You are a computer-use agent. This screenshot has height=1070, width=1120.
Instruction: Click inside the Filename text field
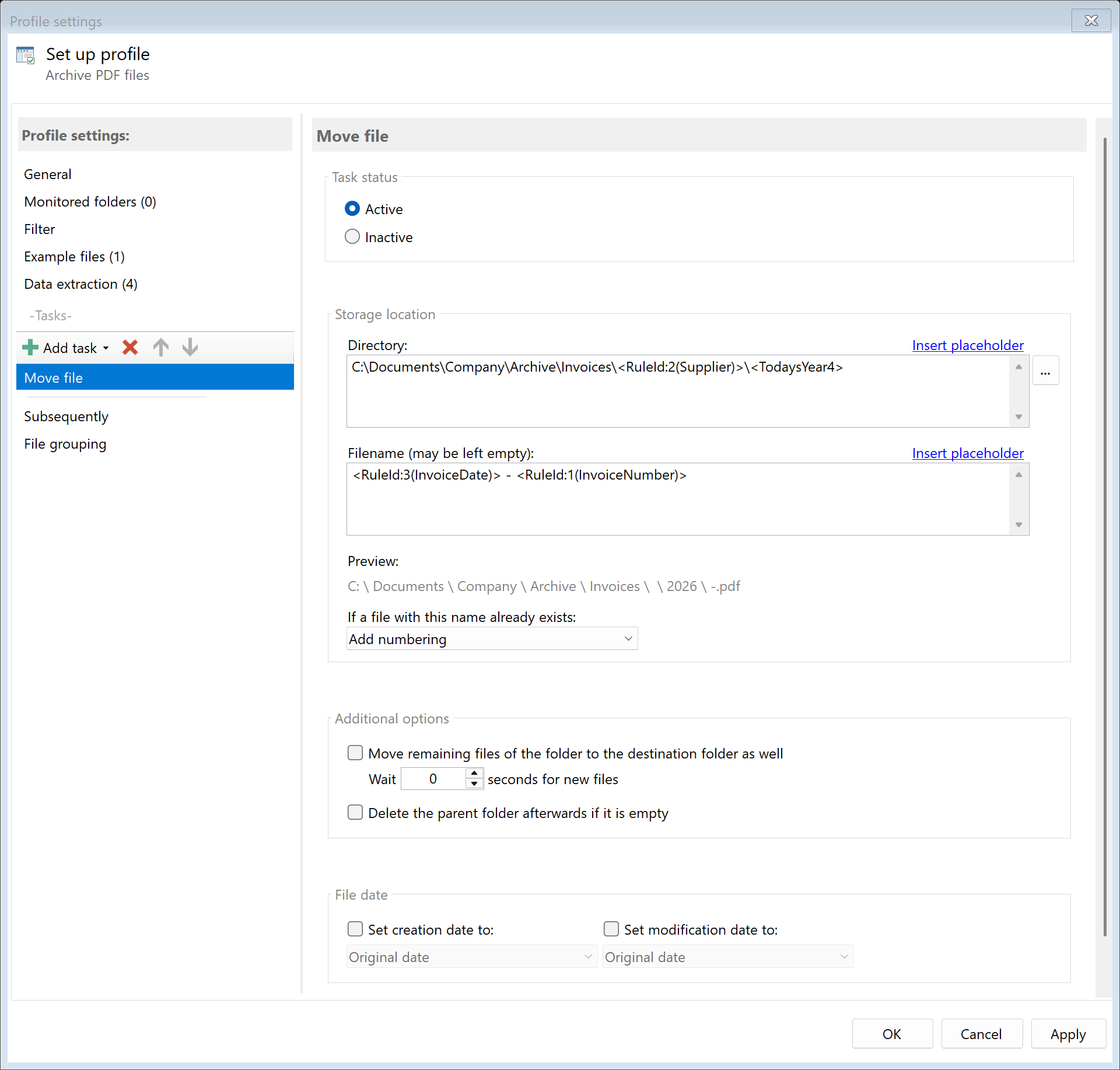click(x=642, y=499)
